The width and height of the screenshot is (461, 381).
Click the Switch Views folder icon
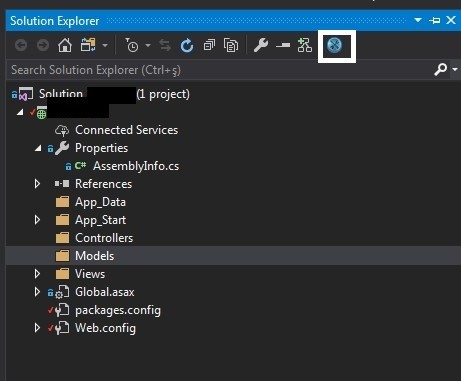[x=88, y=45]
